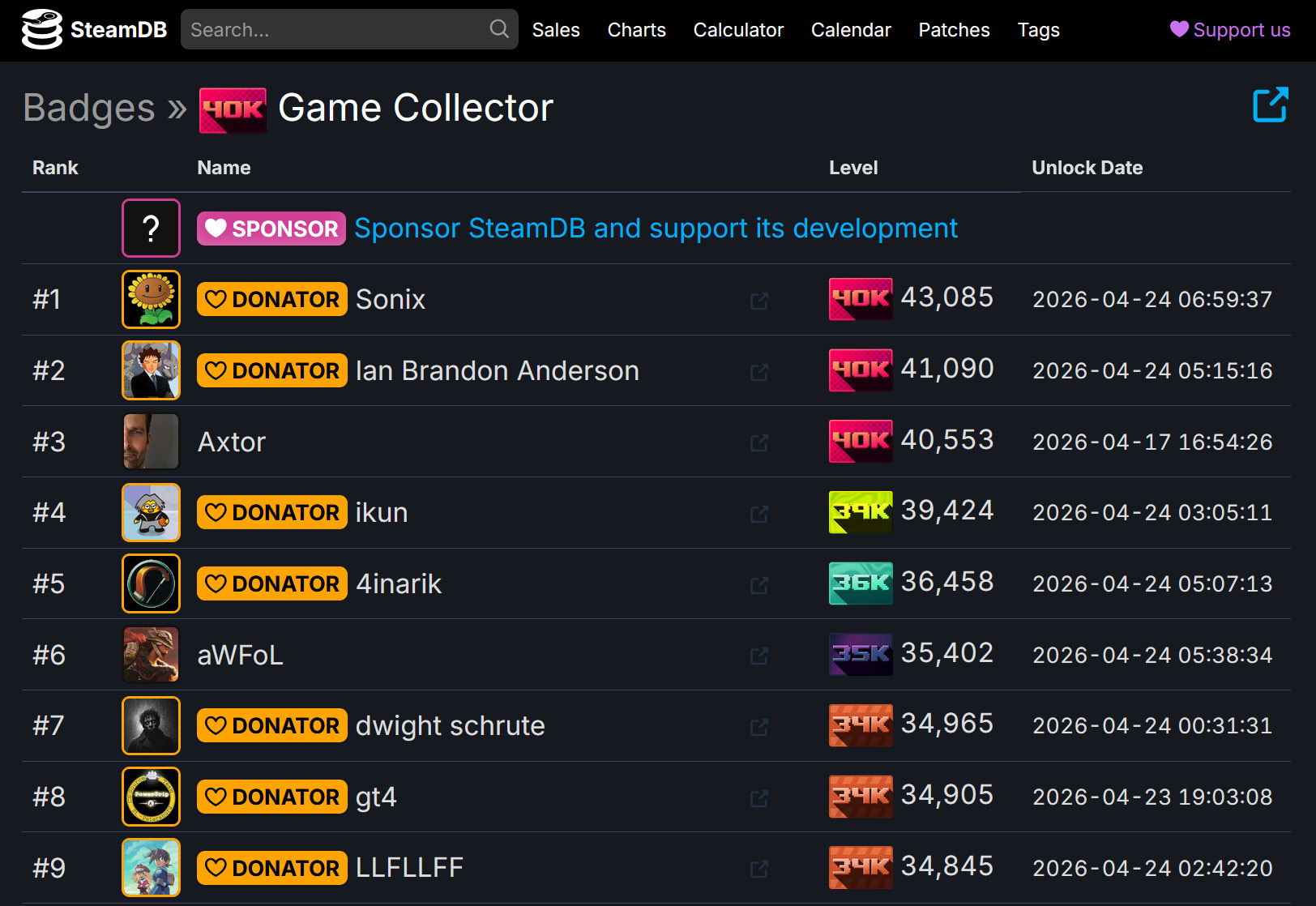This screenshot has width=1316, height=906.
Task: Click Ian Brandon Anderson's avatar picture
Action: [x=151, y=370]
